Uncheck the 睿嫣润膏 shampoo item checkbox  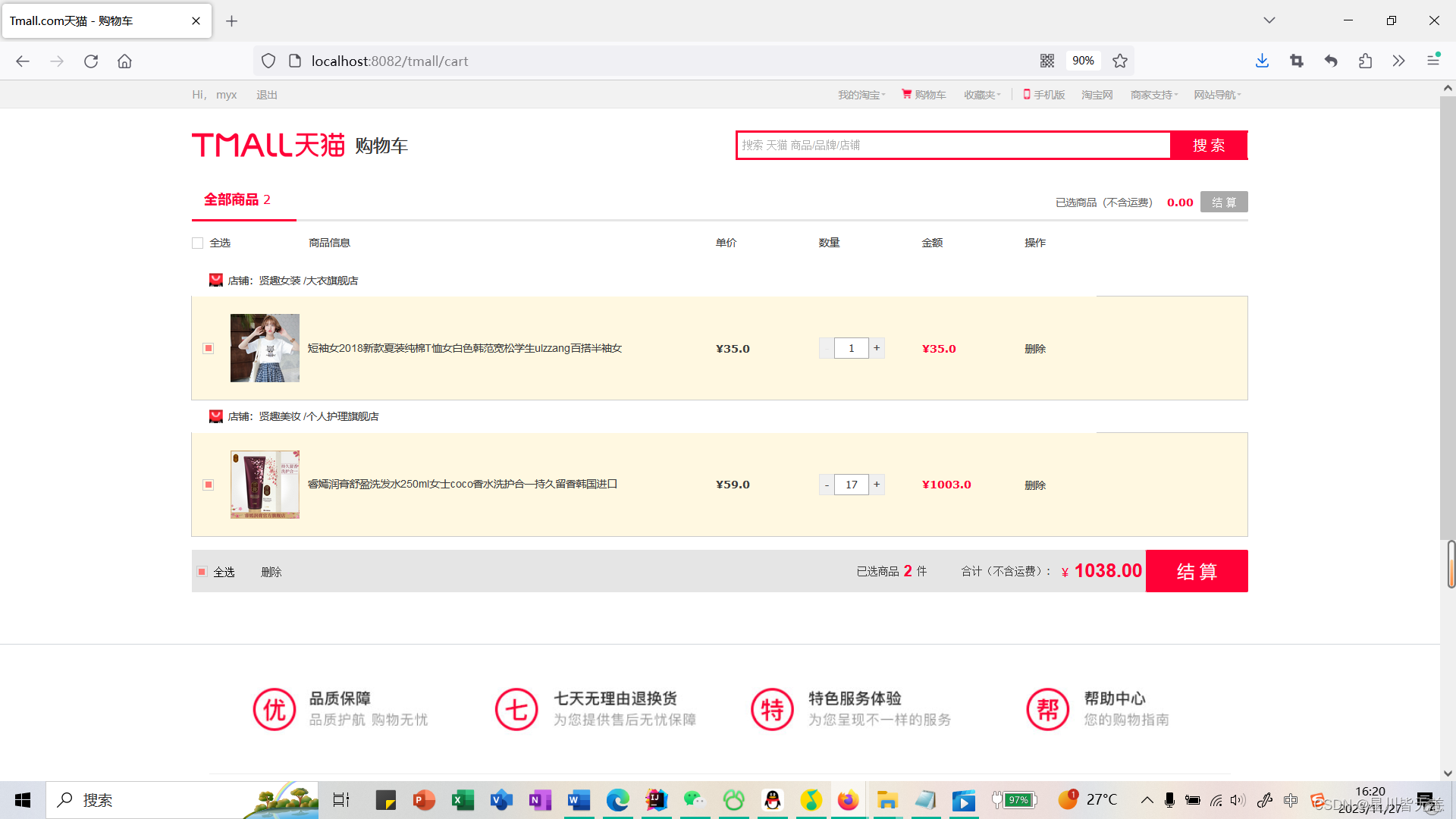point(209,485)
